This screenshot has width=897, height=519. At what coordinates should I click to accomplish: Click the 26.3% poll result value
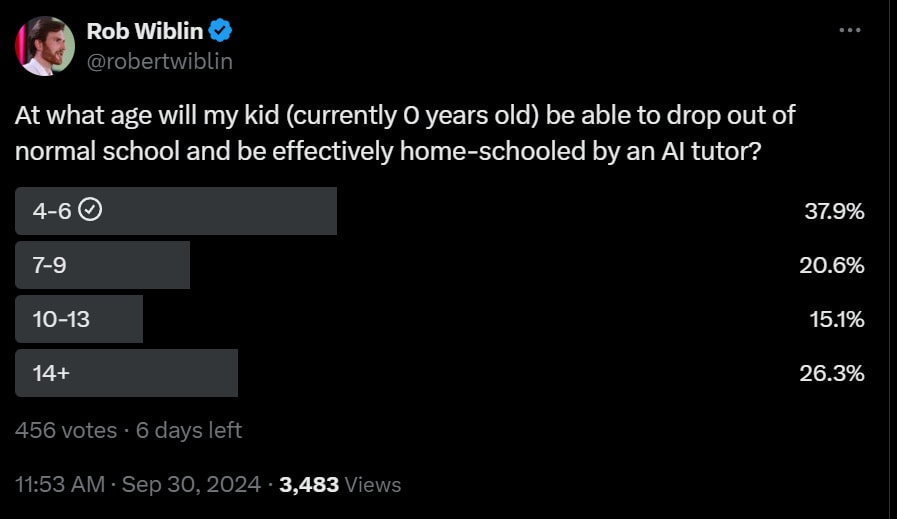pos(832,374)
